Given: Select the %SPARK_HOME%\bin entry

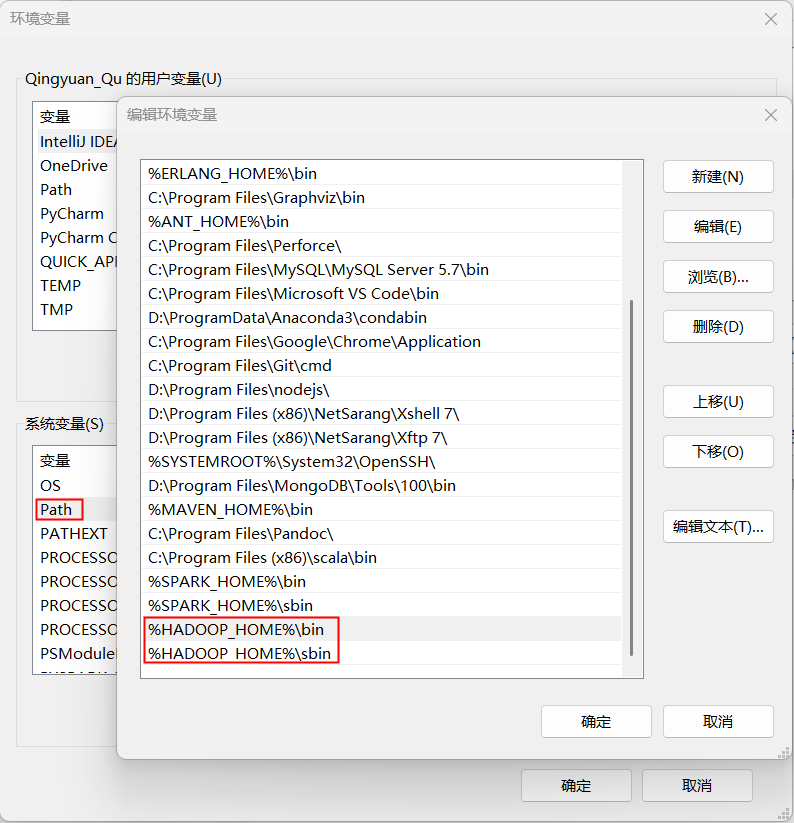Looking at the screenshot, I should (x=381, y=582).
